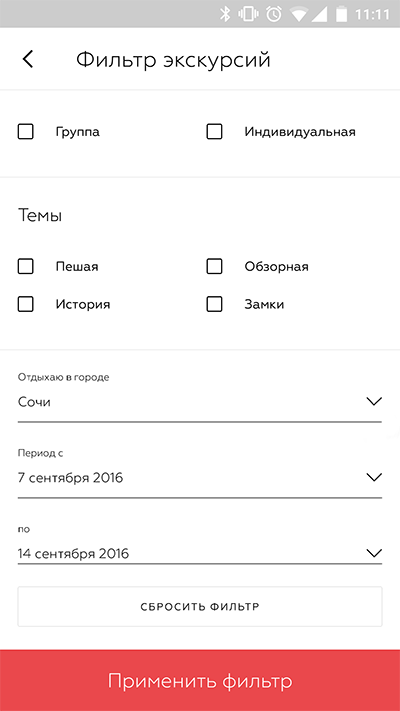The image size is (400, 711).
Task: Tap the alarm clock status icon
Action: pyautogui.click(x=274, y=14)
